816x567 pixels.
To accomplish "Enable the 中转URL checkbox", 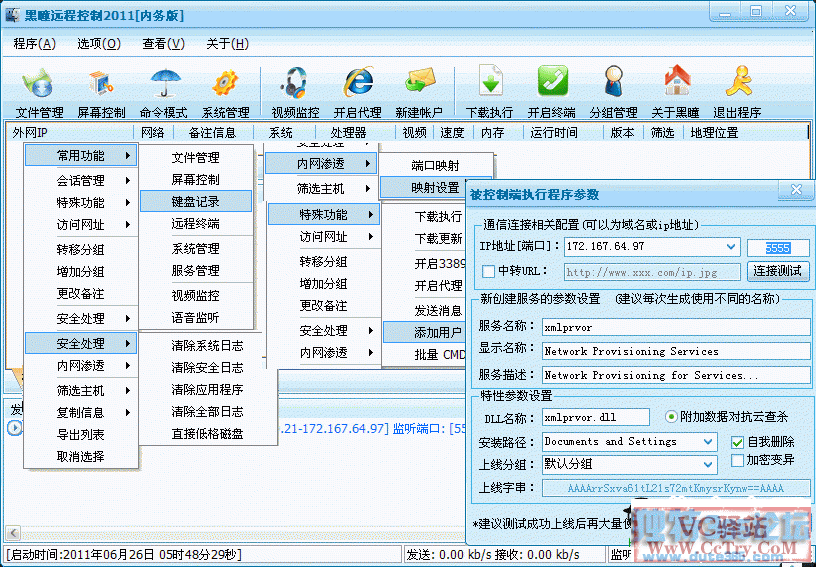I will [x=488, y=271].
